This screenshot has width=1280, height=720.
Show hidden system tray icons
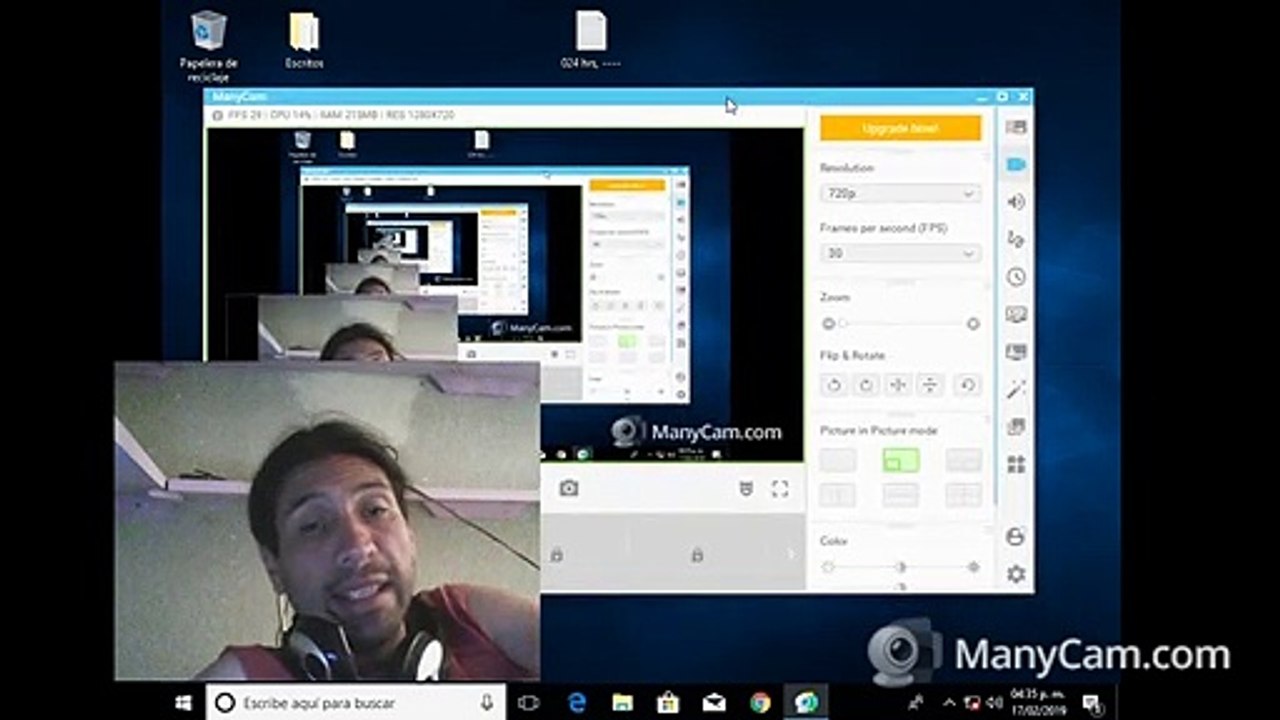pyautogui.click(x=949, y=703)
